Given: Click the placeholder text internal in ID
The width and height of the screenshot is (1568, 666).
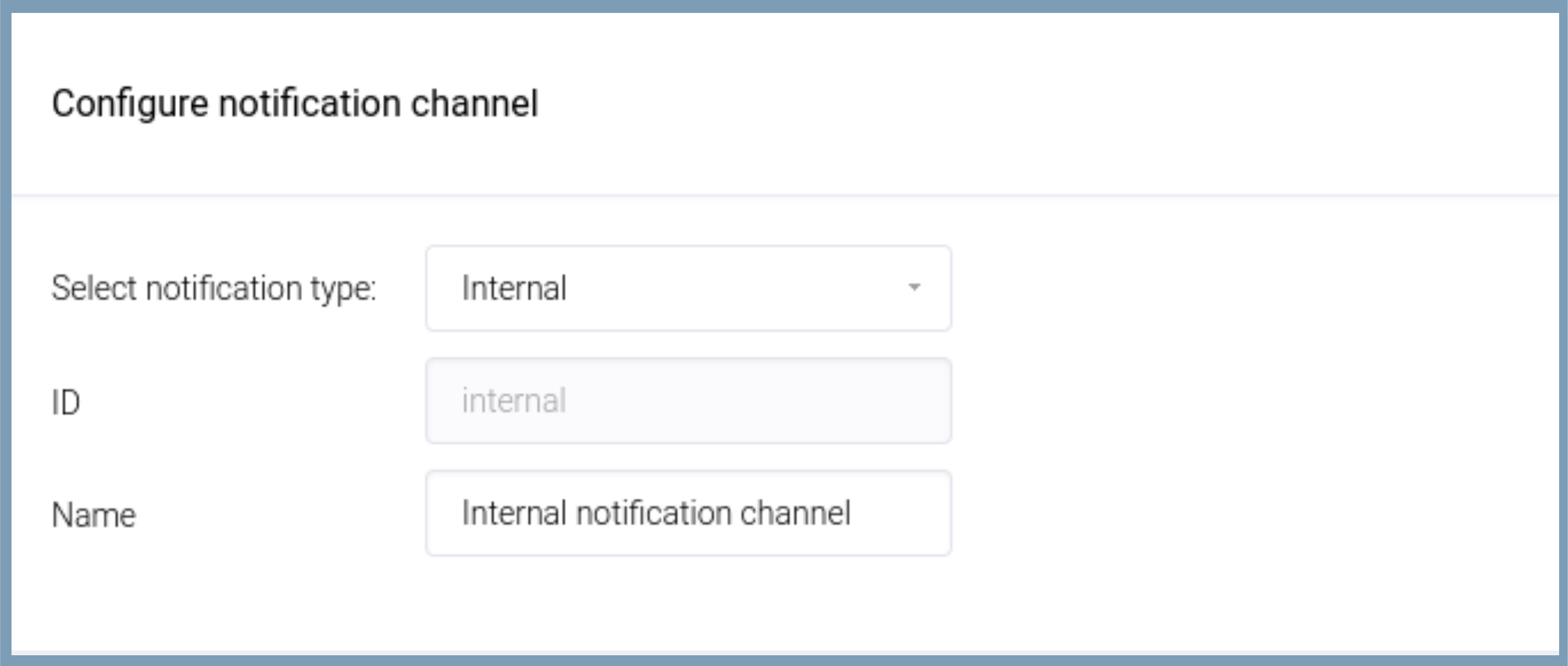Looking at the screenshot, I should [x=514, y=401].
